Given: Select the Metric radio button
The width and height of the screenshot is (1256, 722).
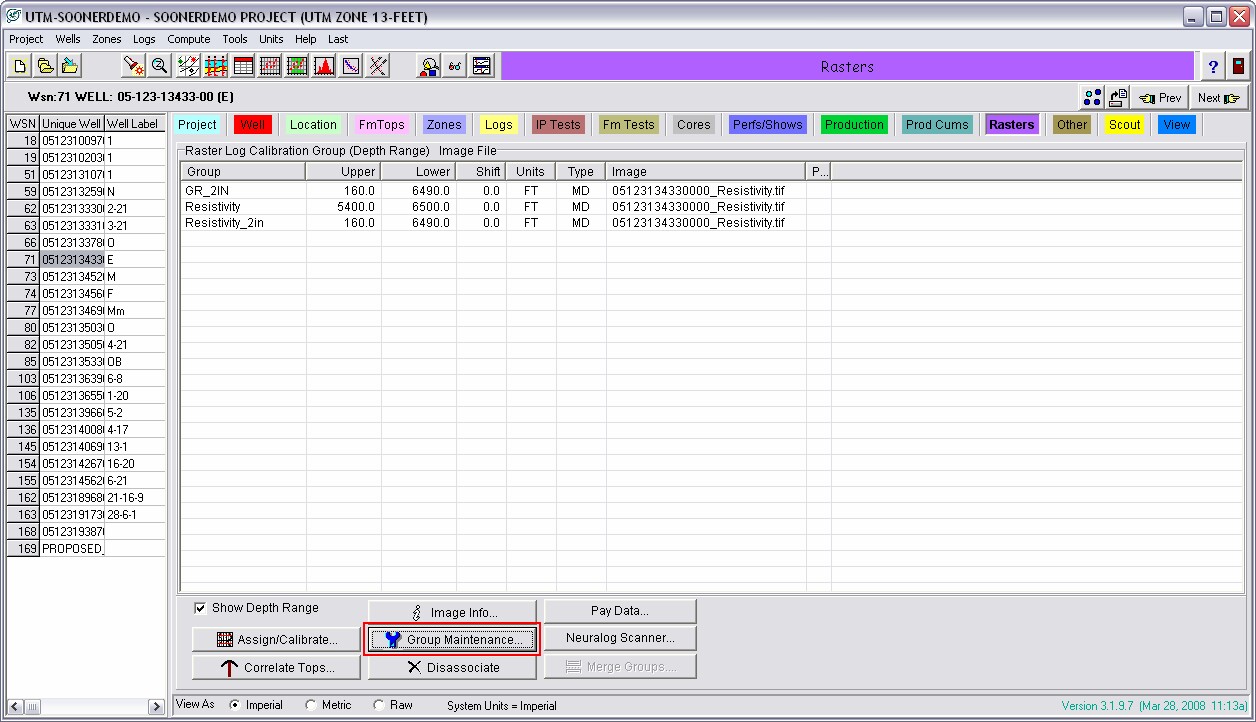Looking at the screenshot, I should point(311,705).
